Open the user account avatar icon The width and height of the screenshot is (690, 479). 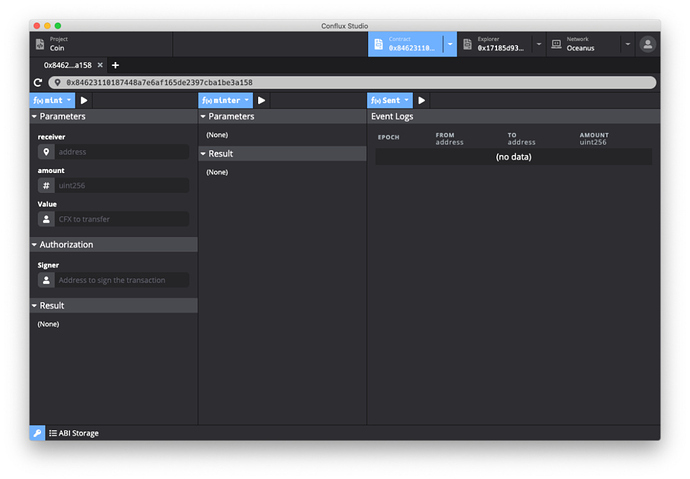[648, 44]
